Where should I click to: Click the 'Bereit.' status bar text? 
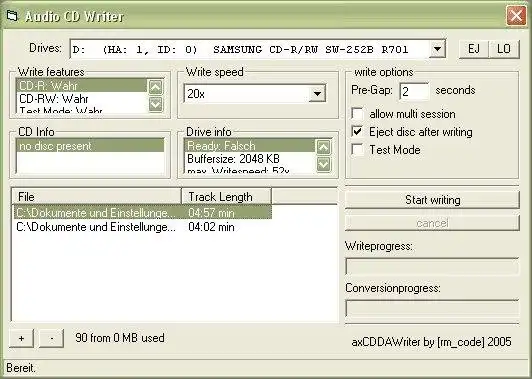coord(21,368)
